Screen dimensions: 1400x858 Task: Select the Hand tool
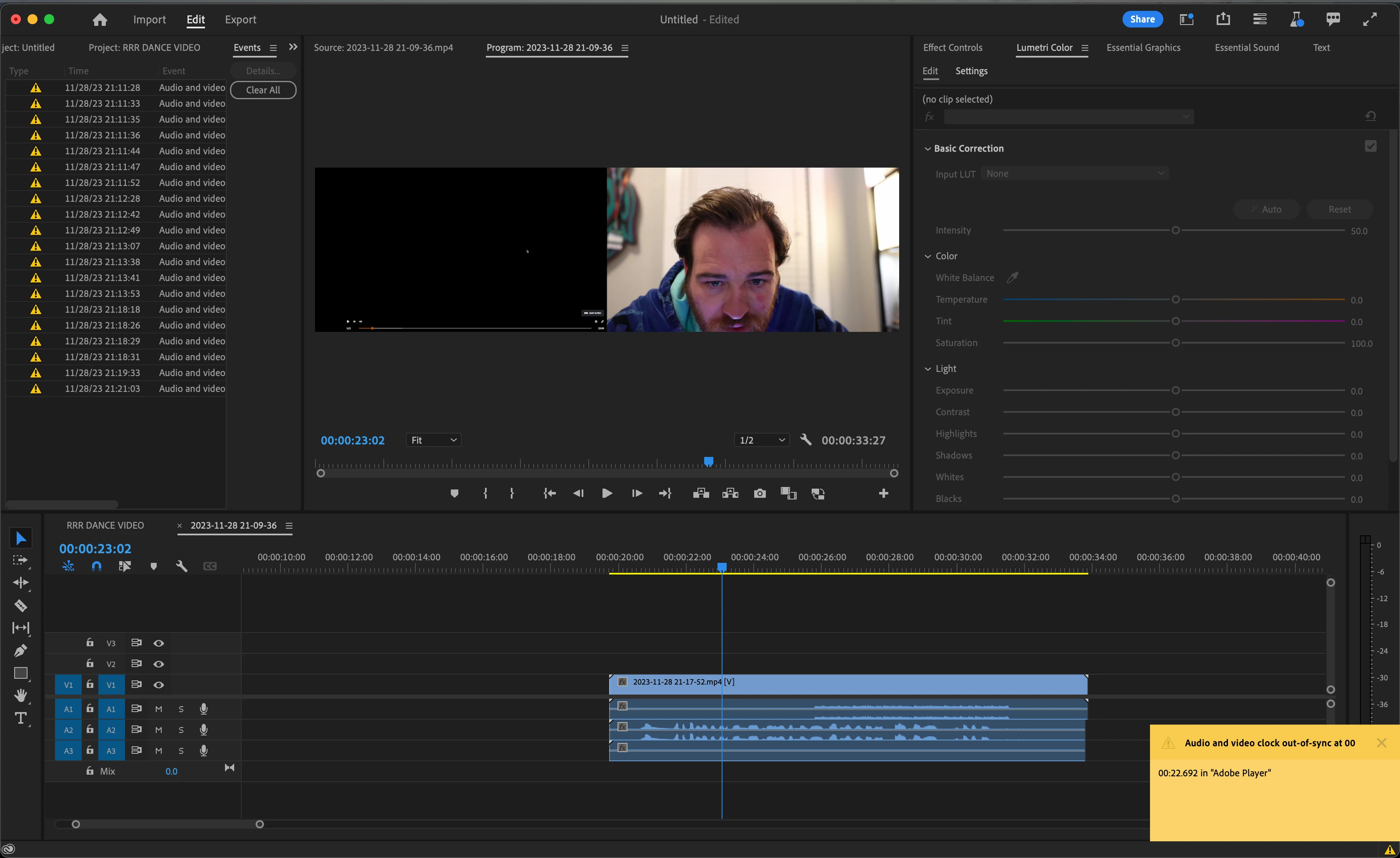click(20, 695)
